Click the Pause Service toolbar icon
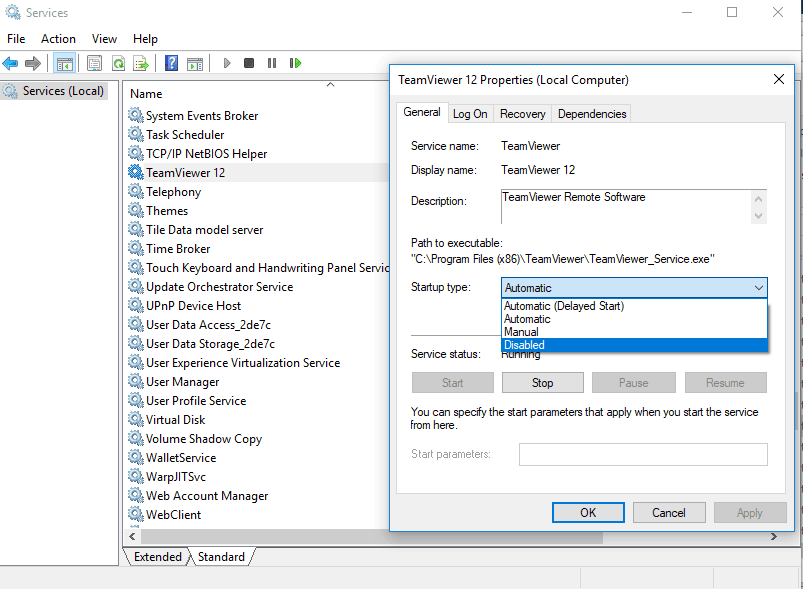 point(272,63)
